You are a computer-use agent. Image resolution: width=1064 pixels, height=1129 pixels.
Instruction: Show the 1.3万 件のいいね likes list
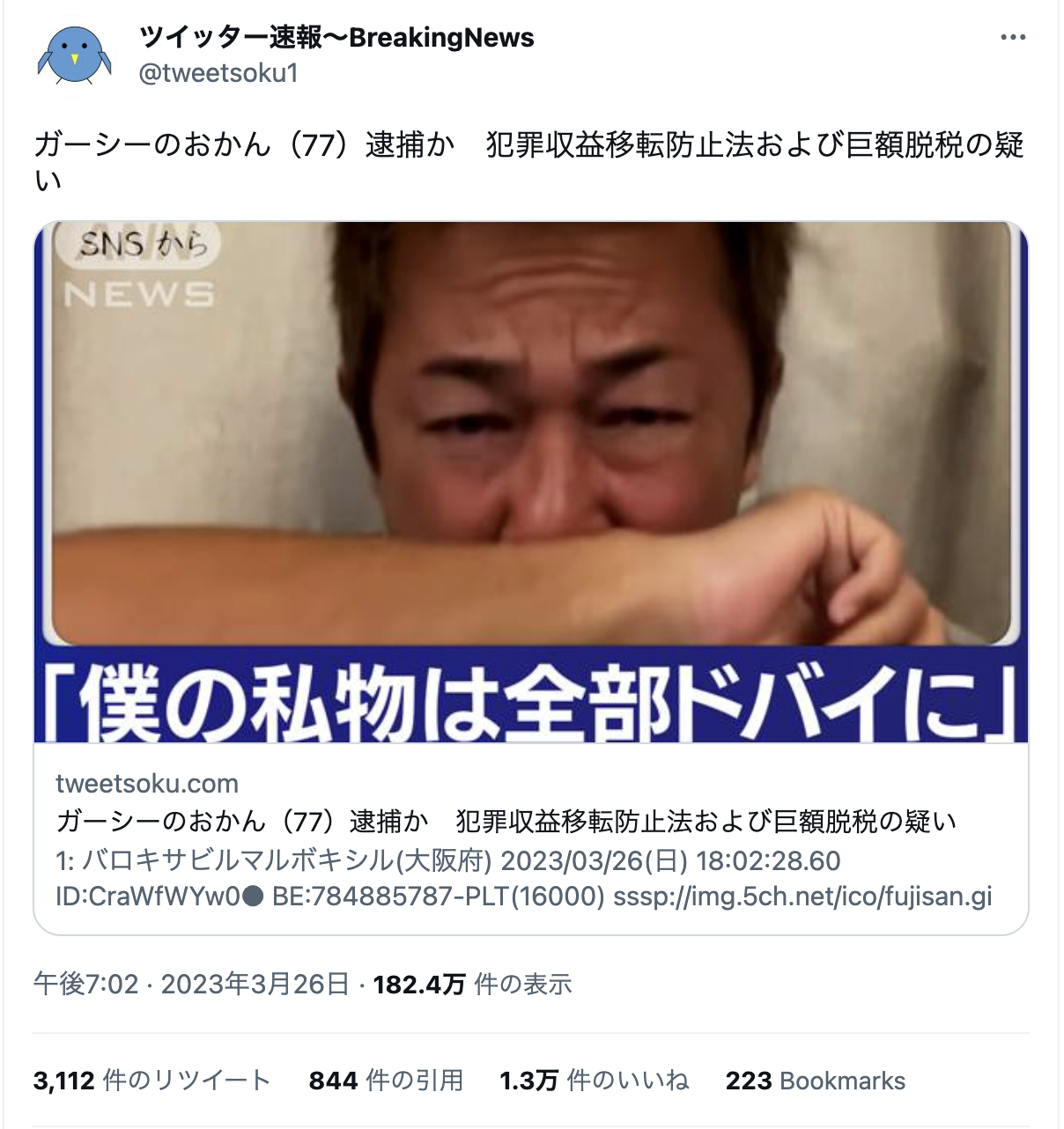594,1081
